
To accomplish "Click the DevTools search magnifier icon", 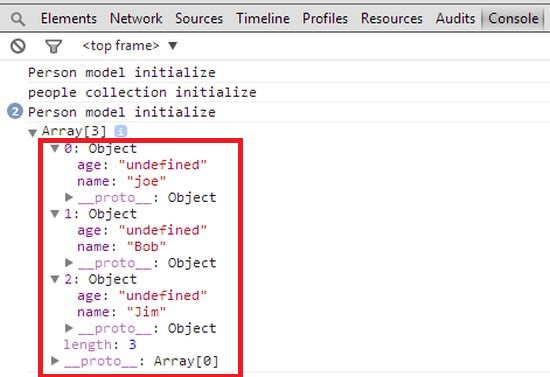I will [x=18, y=19].
